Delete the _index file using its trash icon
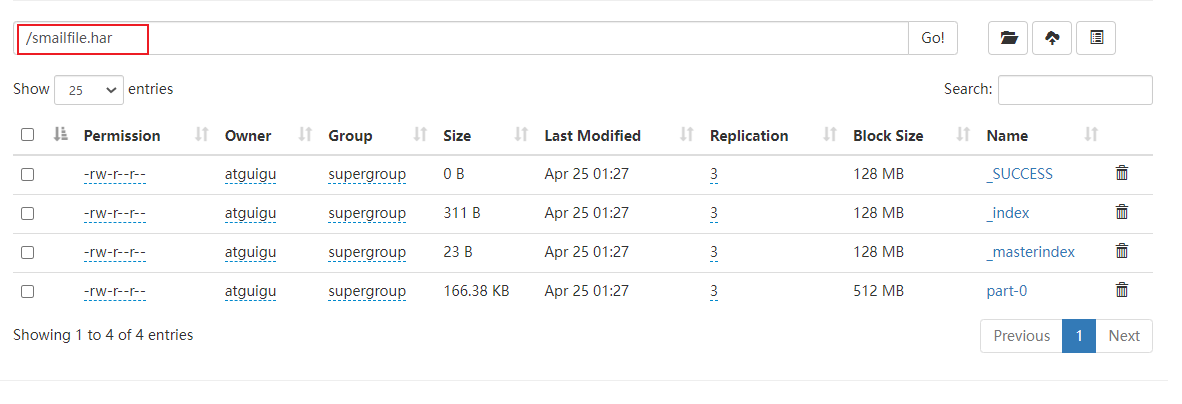Screen dimensions: 1182x404 click(1122, 213)
